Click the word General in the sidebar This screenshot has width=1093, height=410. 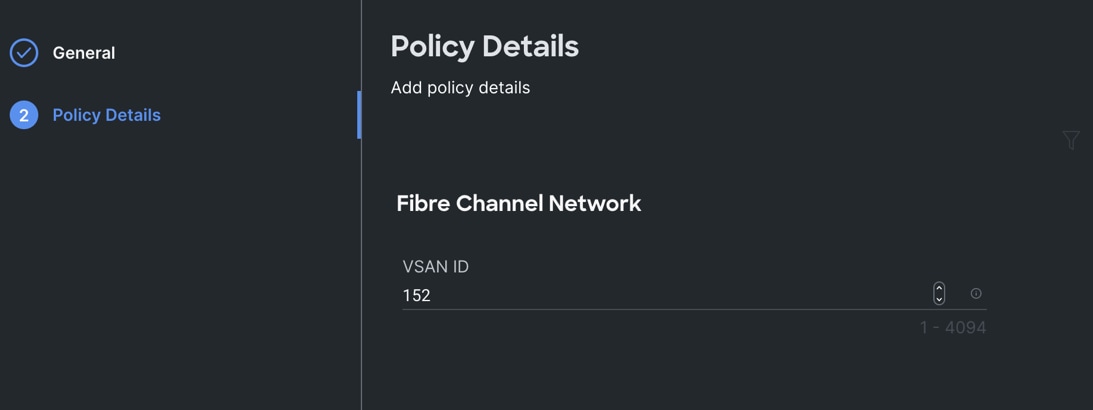(83, 53)
